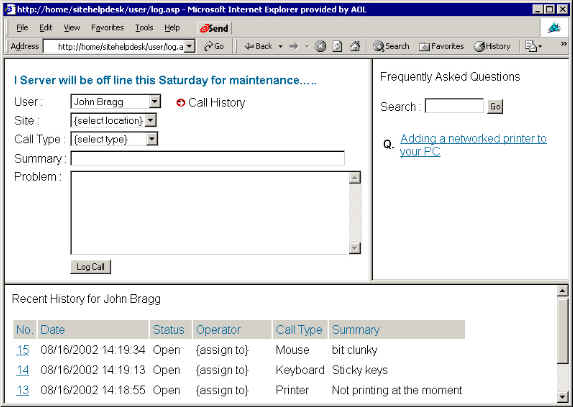Screen dimensions: 573x407
Task: Open the Tools menu
Action: [x=144, y=28]
